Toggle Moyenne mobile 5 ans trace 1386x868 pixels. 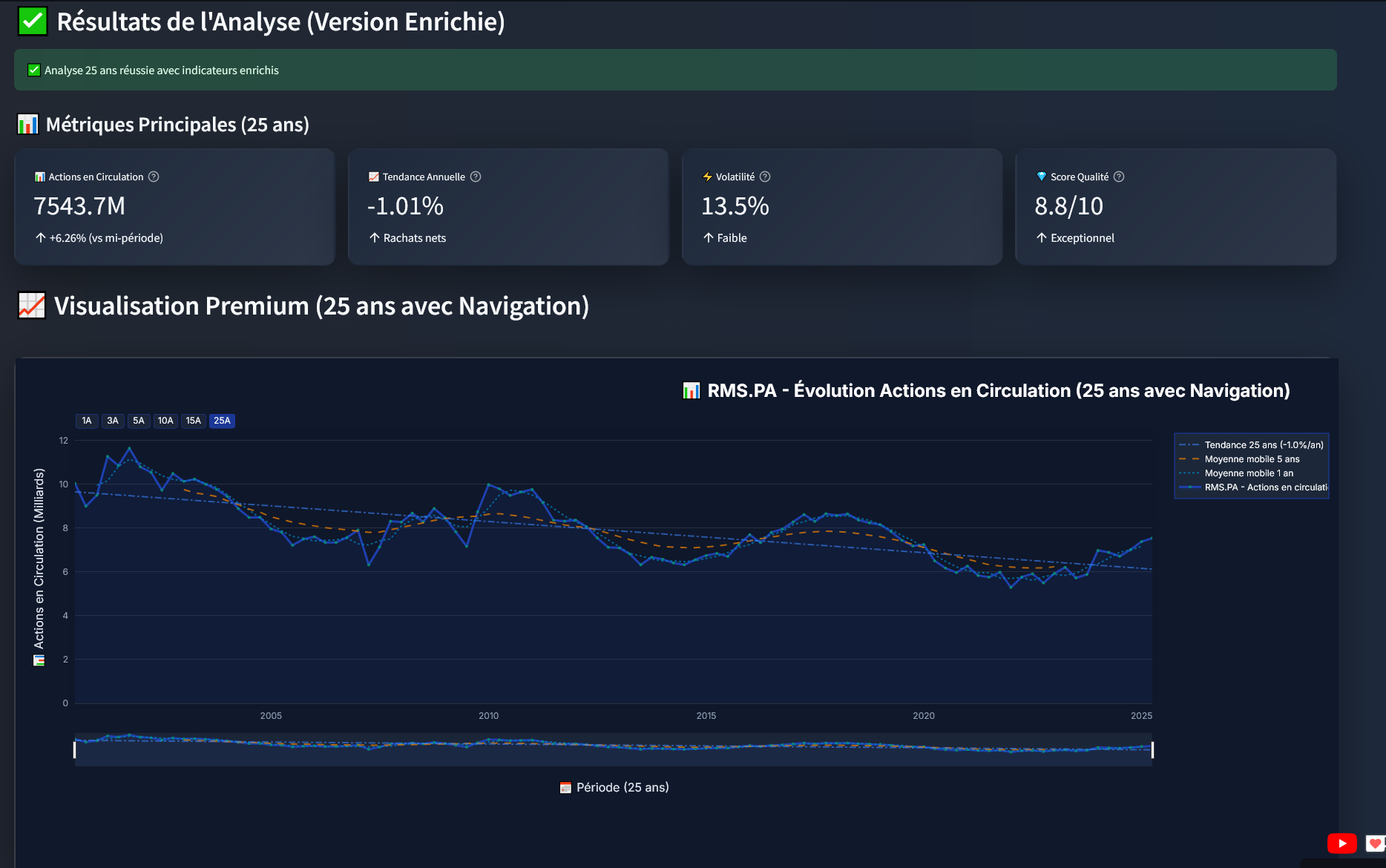pyautogui.click(x=1252, y=459)
